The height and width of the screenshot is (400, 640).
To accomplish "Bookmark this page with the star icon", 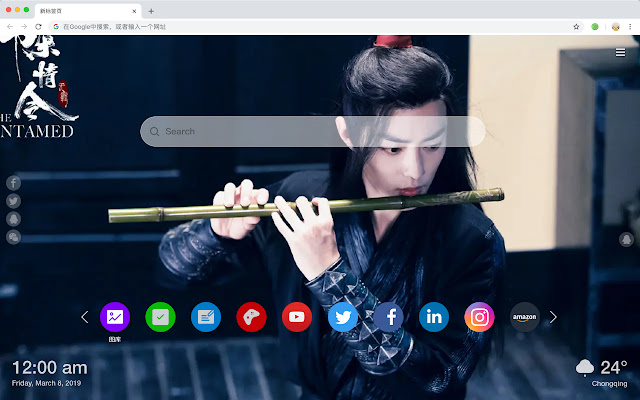I will 576,27.
